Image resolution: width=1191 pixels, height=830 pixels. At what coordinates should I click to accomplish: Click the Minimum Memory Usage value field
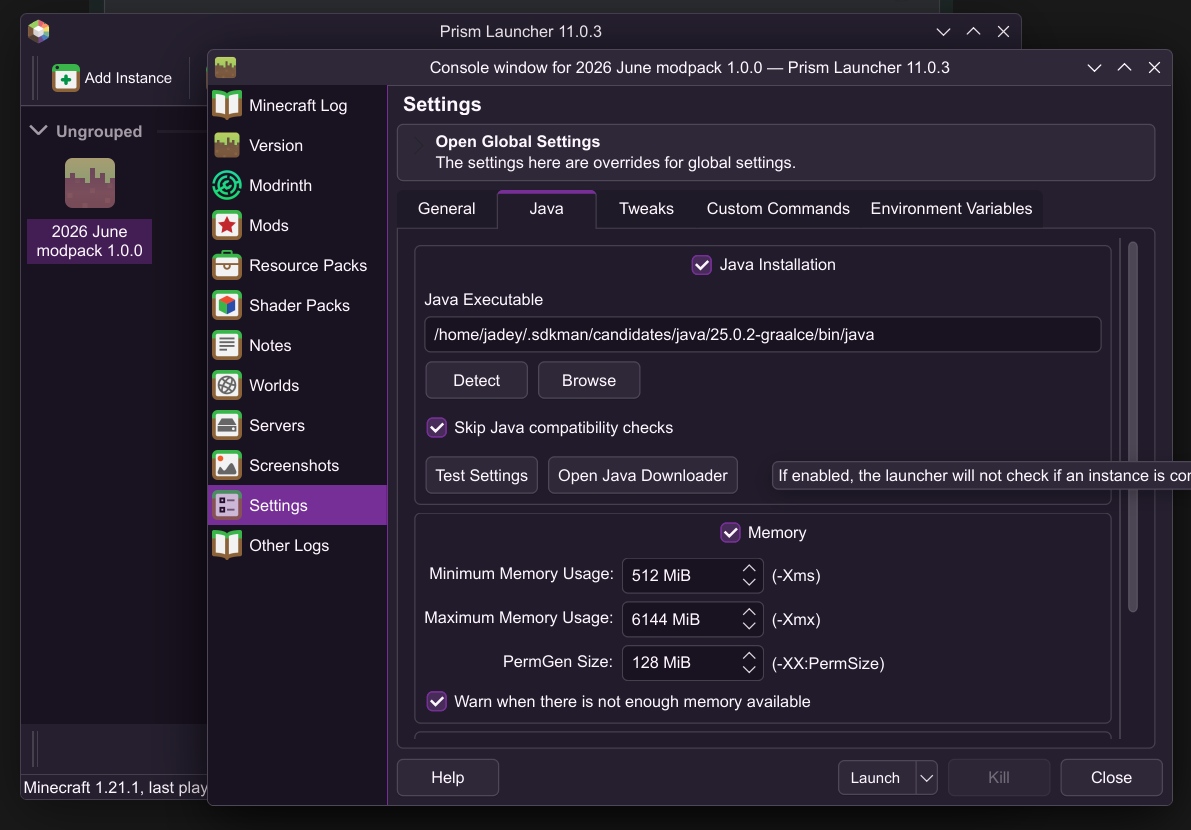(x=682, y=576)
